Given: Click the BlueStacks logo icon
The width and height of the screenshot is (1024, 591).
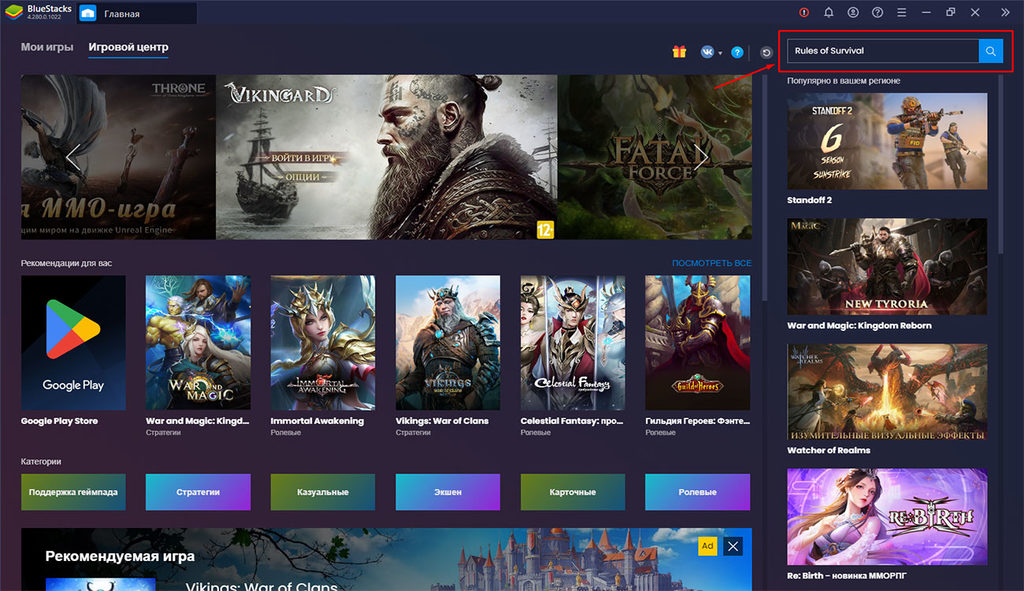Looking at the screenshot, I should pos(14,12).
